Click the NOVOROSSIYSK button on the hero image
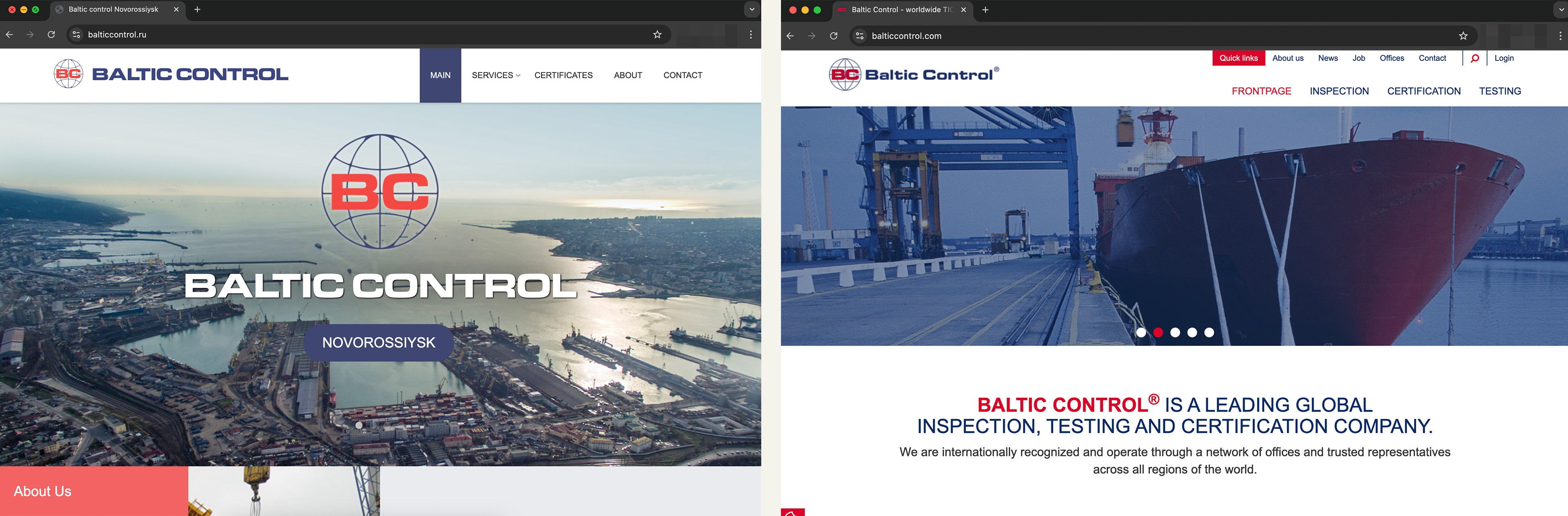This screenshot has height=516, width=1568. 379,342
